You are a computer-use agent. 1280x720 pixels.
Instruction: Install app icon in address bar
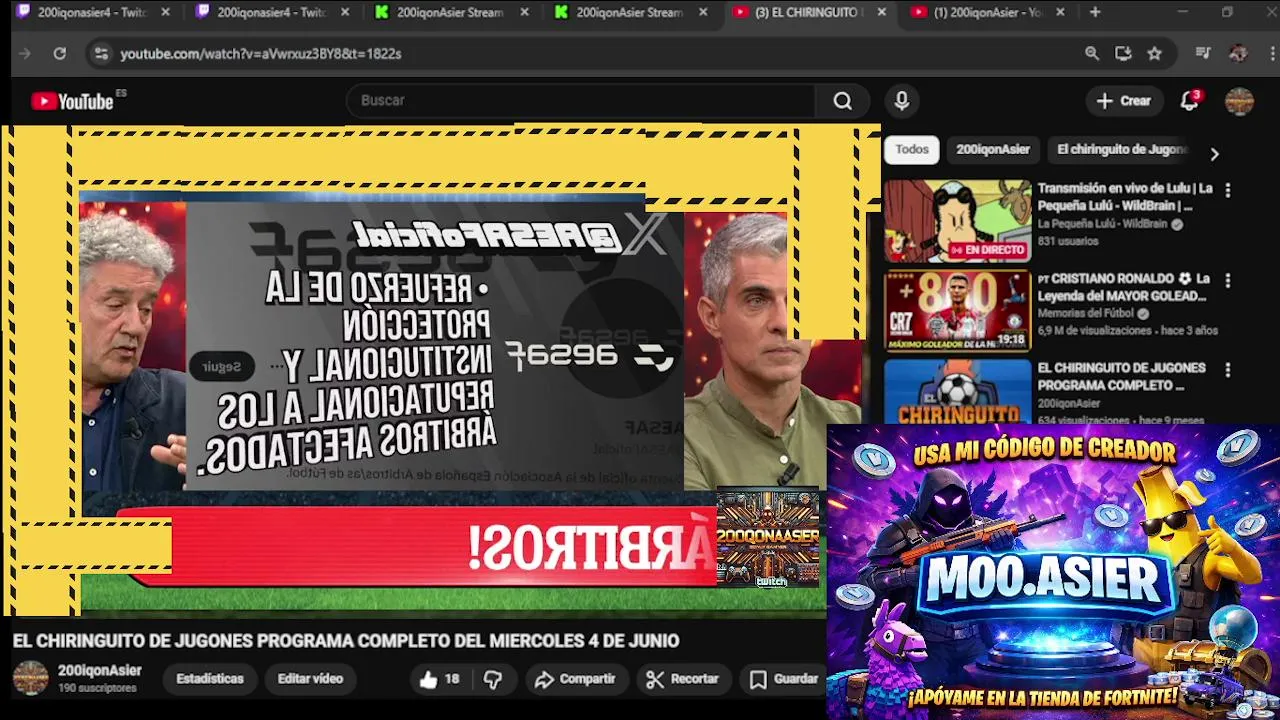point(1123,54)
